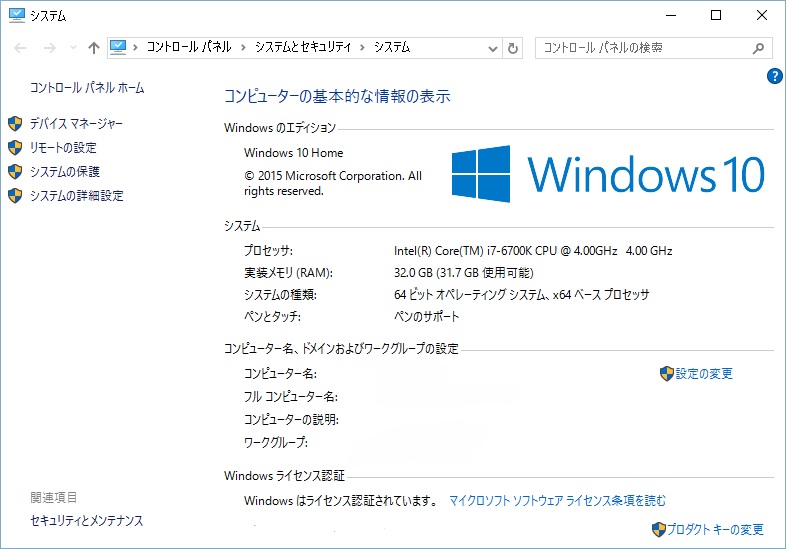
Task: Expand chevron after システムとセキュリティ breadcrumb
Action: (362, 48)
